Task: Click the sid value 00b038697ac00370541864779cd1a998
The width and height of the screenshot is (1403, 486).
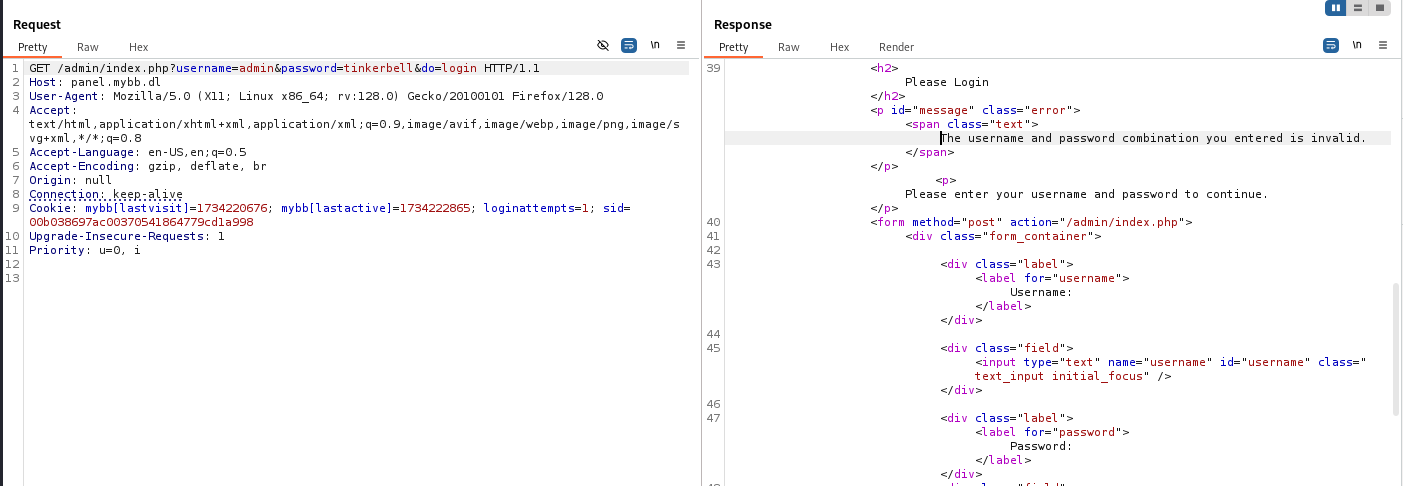Action: [141, 222]
